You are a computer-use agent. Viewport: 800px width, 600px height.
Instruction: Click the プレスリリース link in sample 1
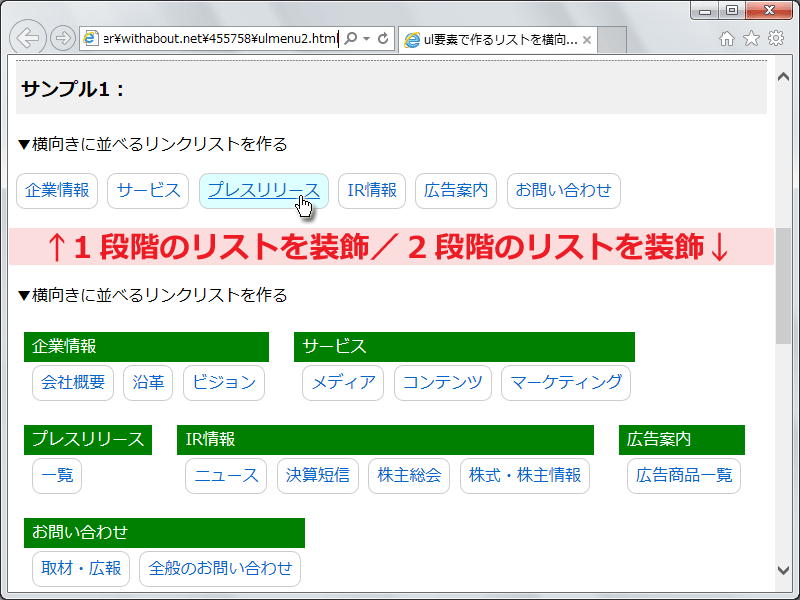click(x=263, y=191)
